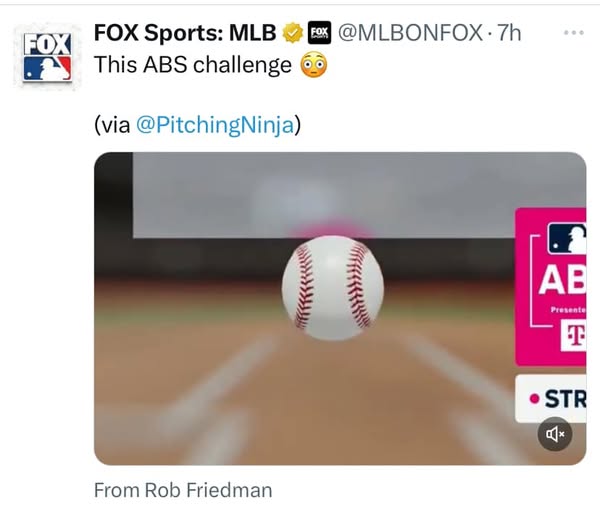The height and width of the screenshot is (508, 600).
Task: Open the three-dot more options menu
Action: pos(573,33)
